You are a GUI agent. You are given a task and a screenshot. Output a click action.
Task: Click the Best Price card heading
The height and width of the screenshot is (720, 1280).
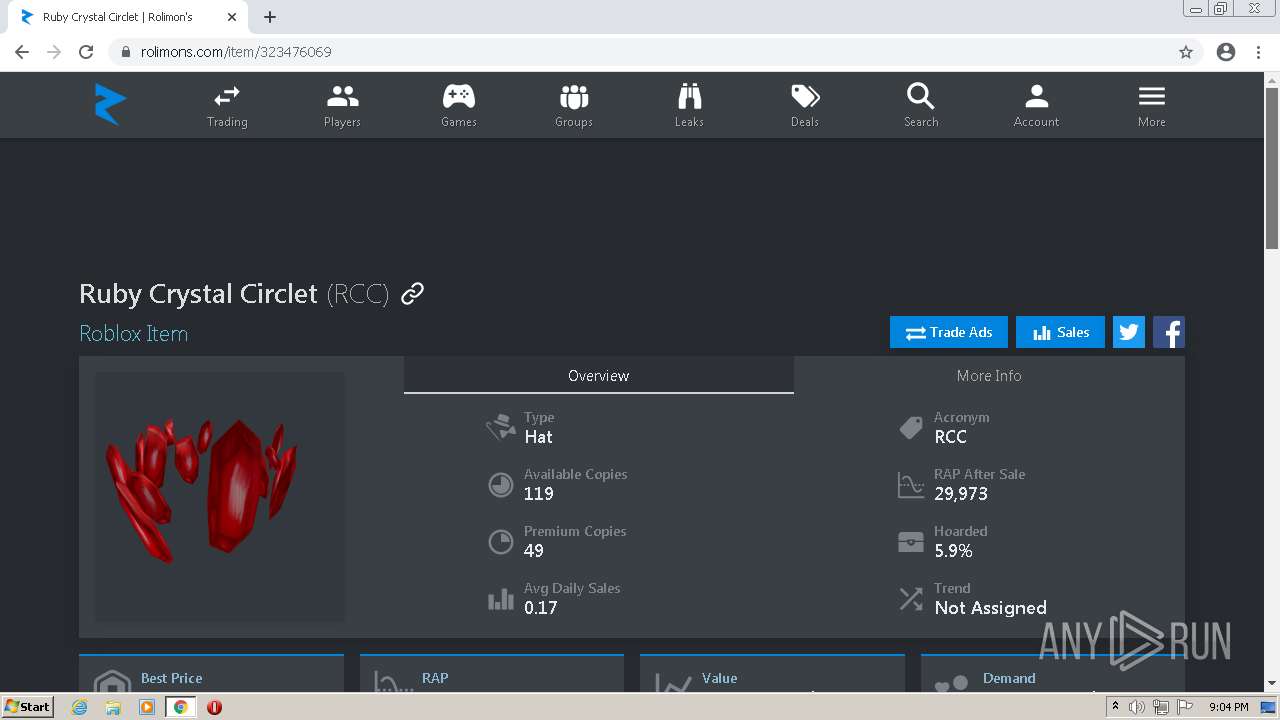[172, 678]
